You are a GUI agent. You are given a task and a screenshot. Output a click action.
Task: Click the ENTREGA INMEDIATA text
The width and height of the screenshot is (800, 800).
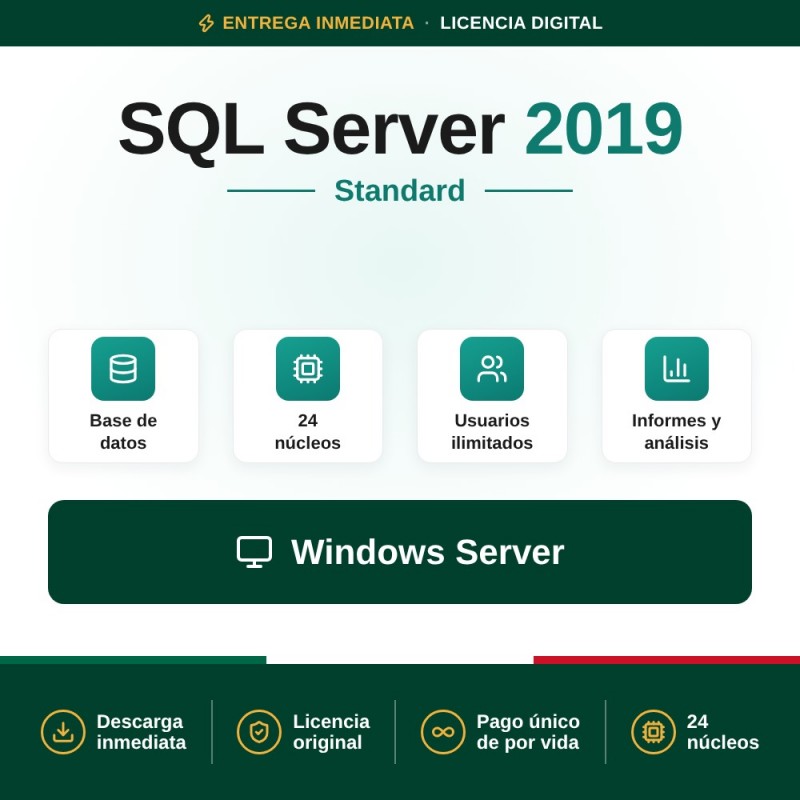click(318, 23)
